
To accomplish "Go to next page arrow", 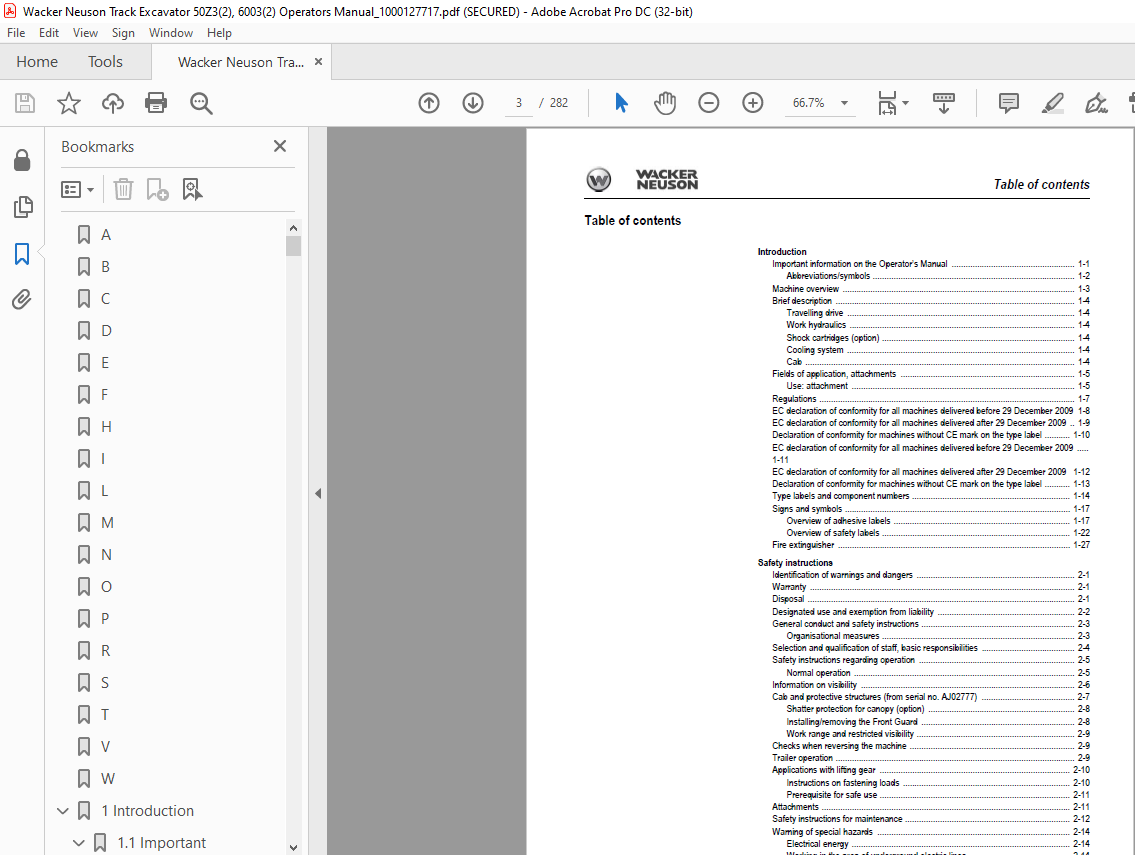I will [x=473, y=103].
